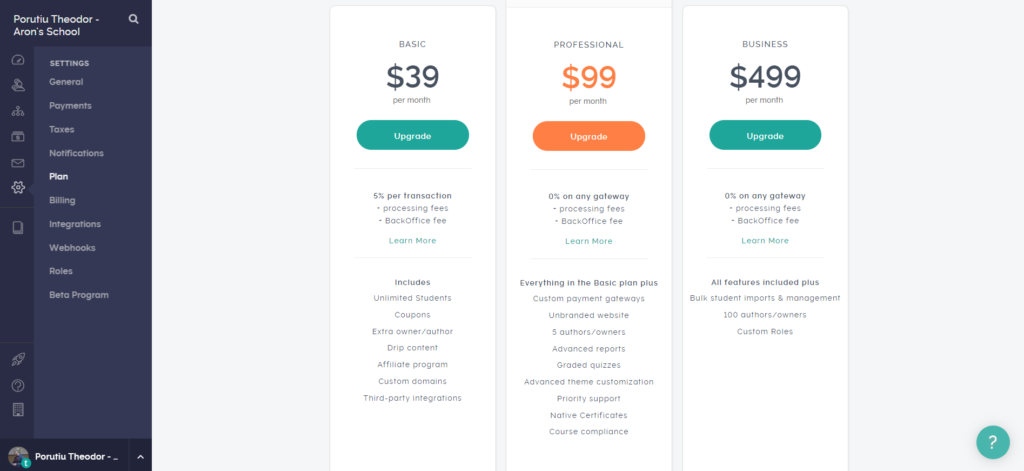The width and height of the screenshot is (1024, 471).
Task: Open the dashboard gauge icon
Action: 18,60
